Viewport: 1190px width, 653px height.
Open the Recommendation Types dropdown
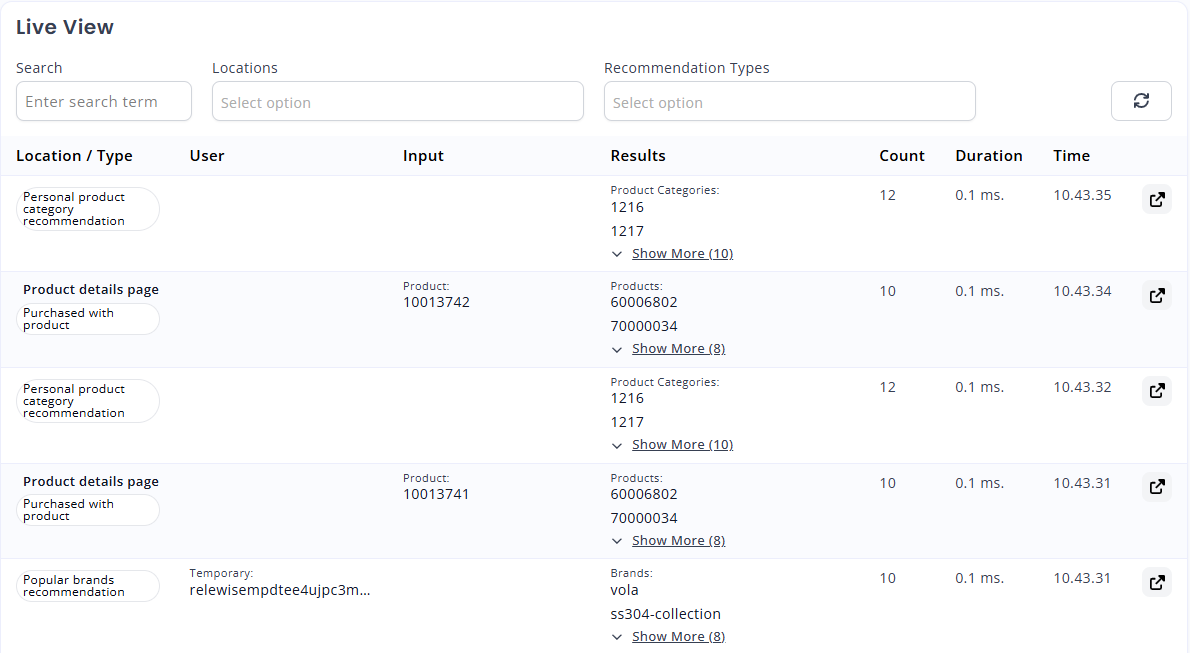[x=789, y=101]
